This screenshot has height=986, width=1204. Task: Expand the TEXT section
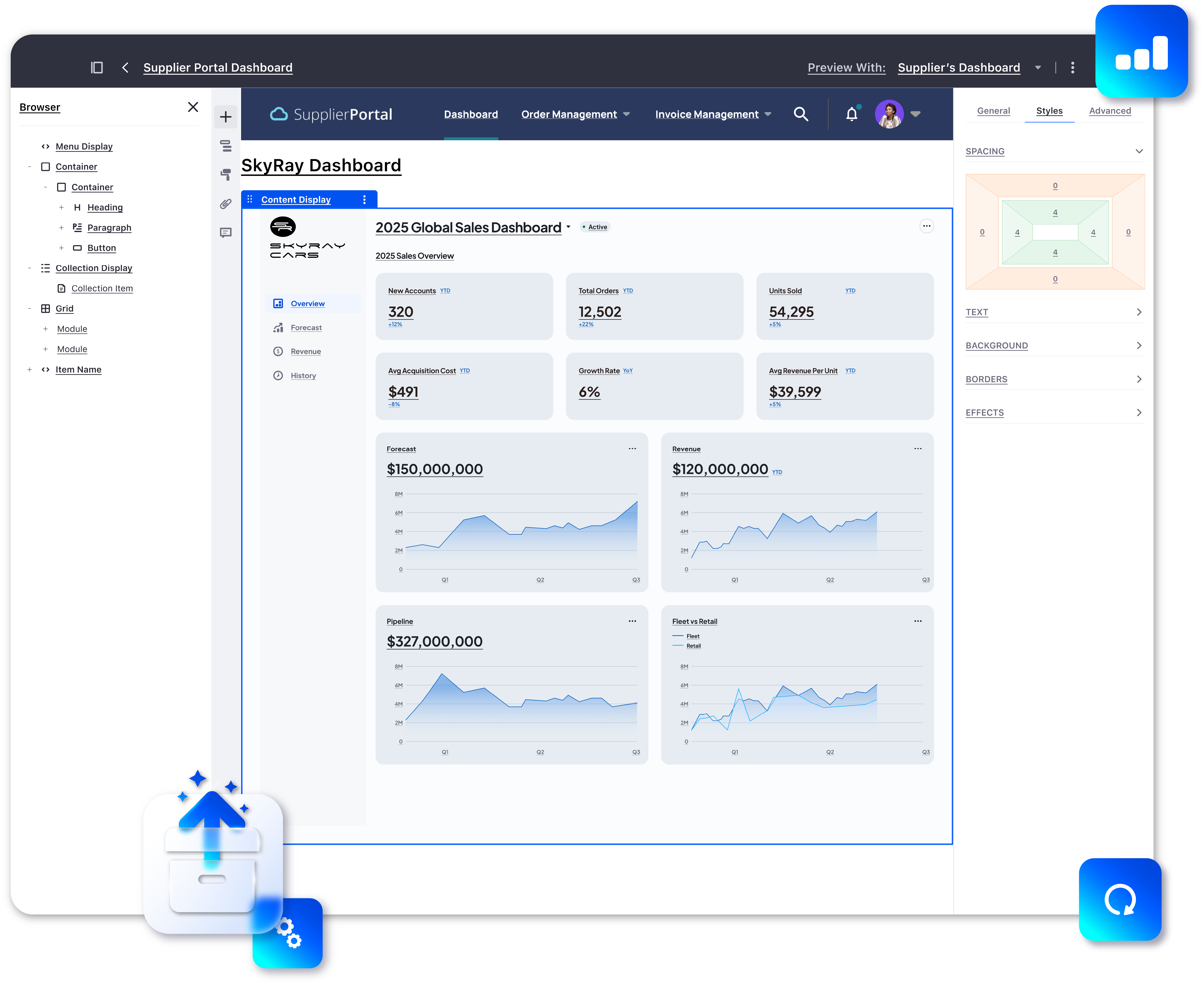pos(1139,312)
